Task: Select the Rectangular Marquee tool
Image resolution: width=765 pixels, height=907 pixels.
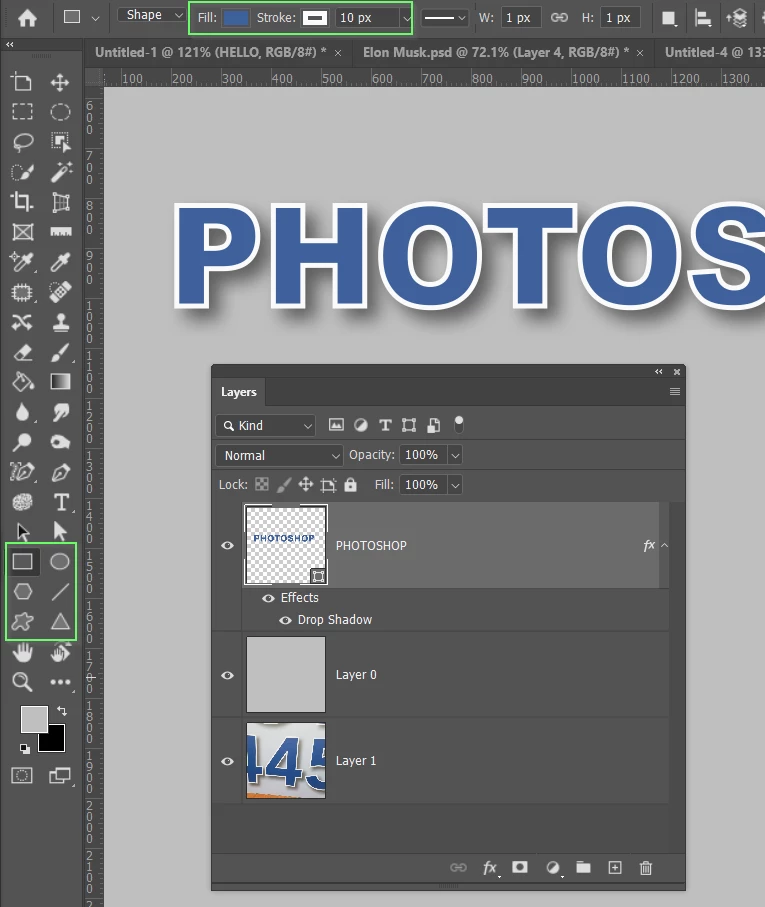Action: click(x=22, y=112)
